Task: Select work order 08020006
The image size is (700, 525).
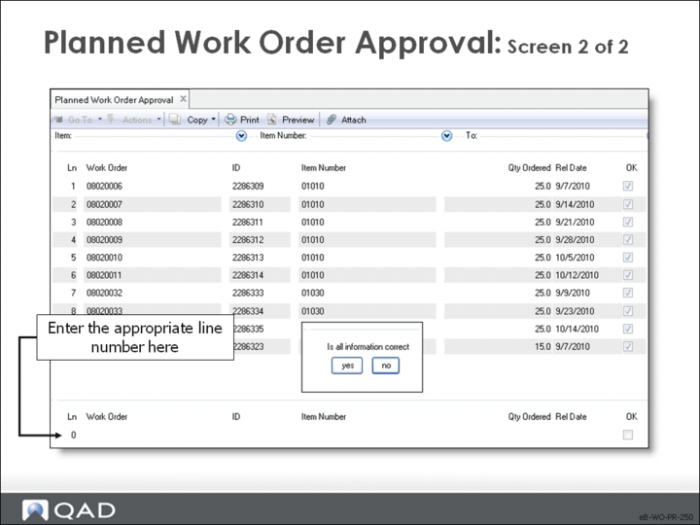Action: pyautogui.click(x=104, y=186)
